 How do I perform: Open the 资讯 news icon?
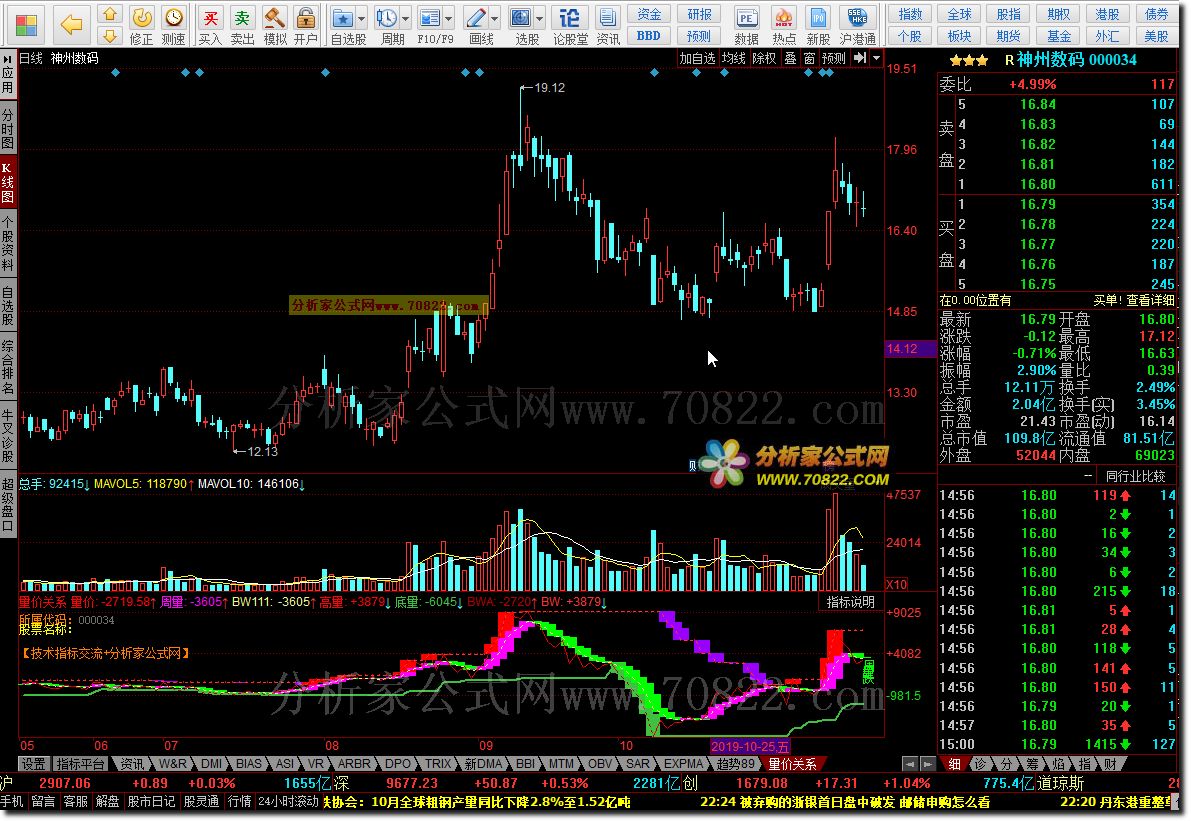click(608, 18)
